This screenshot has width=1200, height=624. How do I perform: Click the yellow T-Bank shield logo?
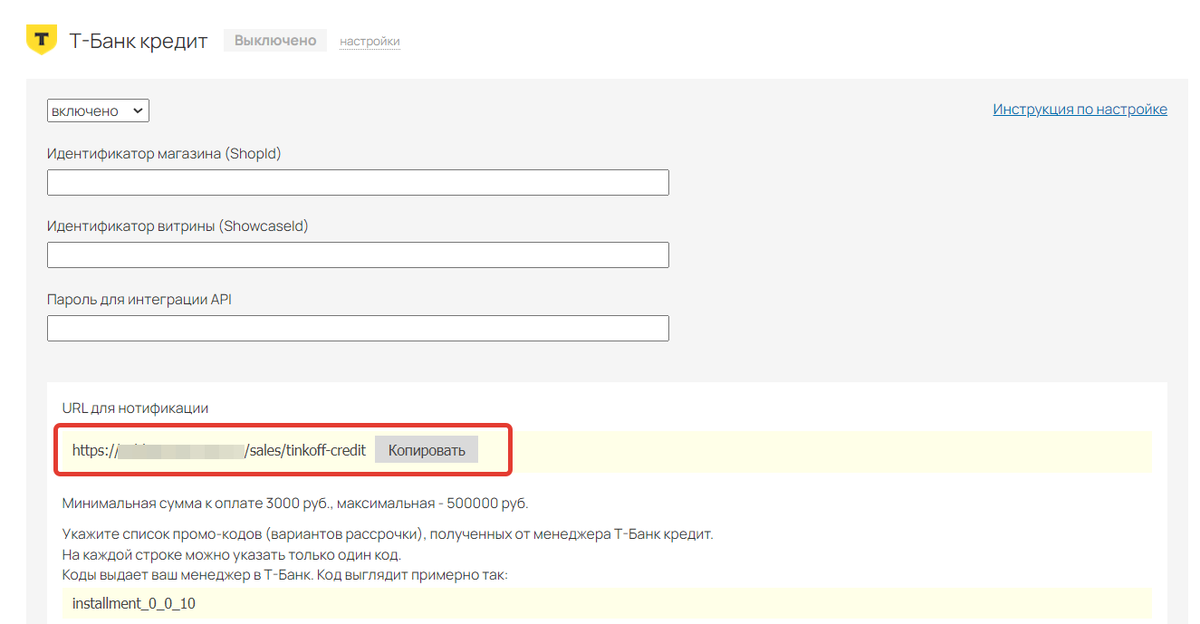point(41,40)
